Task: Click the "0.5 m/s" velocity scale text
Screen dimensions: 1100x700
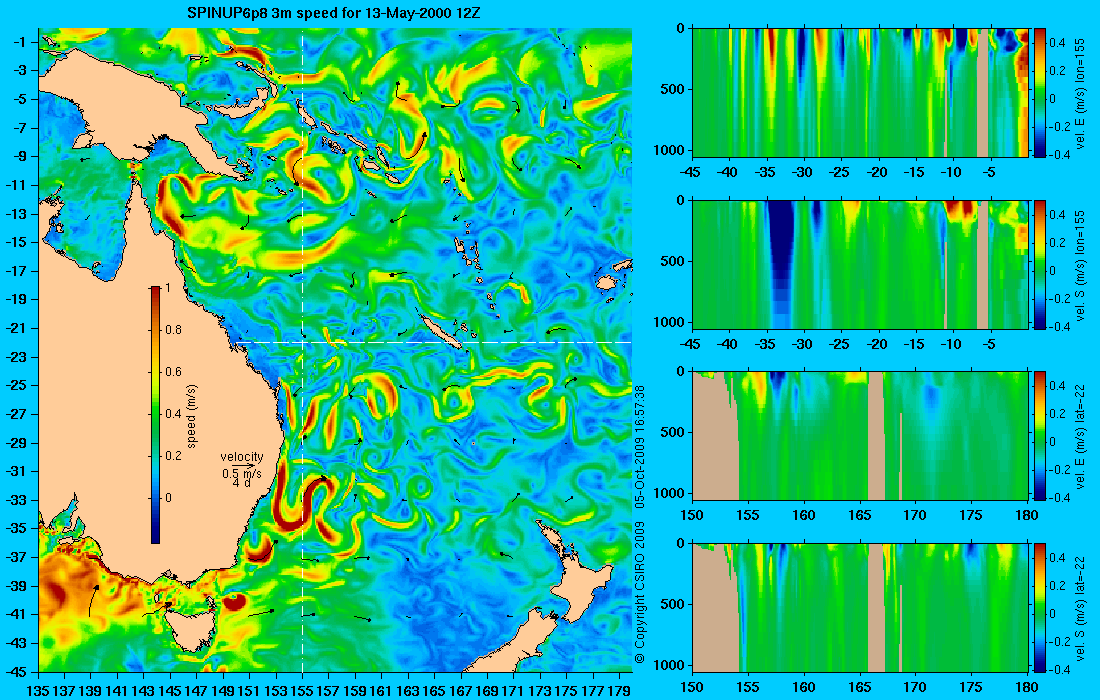Action: 241,473
